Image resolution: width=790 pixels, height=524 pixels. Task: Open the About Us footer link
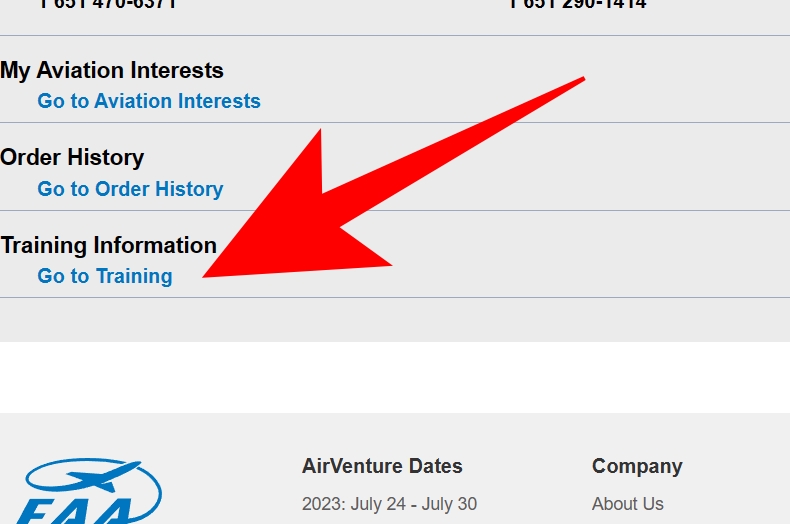627,504
